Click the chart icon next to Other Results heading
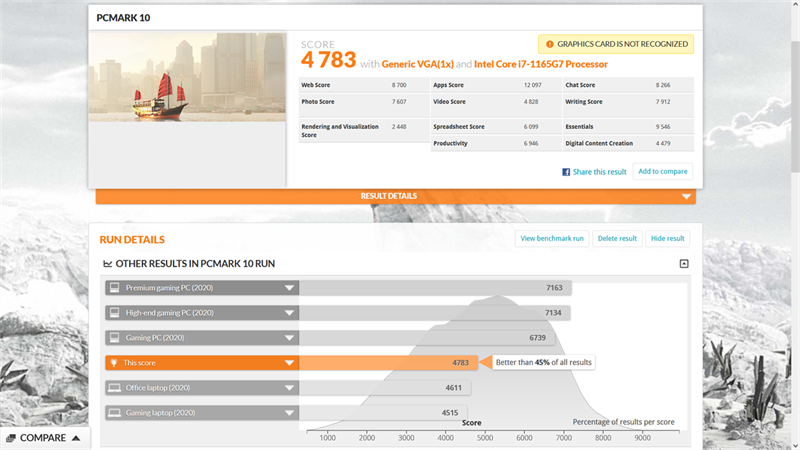This screenshot has height=450, width=800. click(x=108, y=264)
